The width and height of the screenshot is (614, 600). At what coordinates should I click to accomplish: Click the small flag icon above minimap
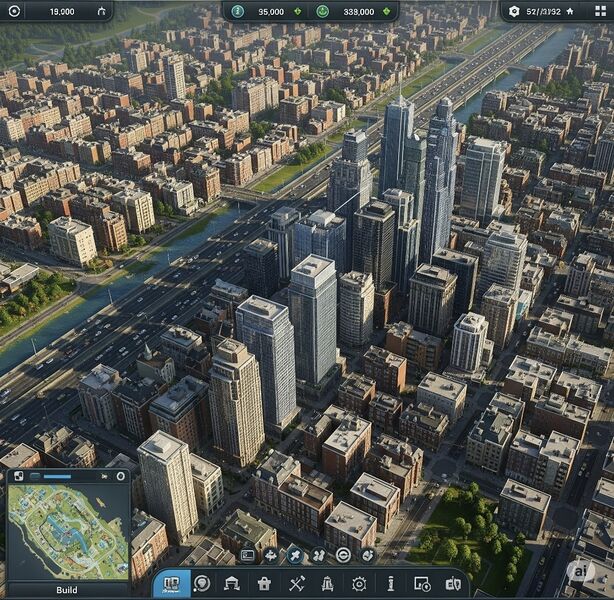[104, 476]
